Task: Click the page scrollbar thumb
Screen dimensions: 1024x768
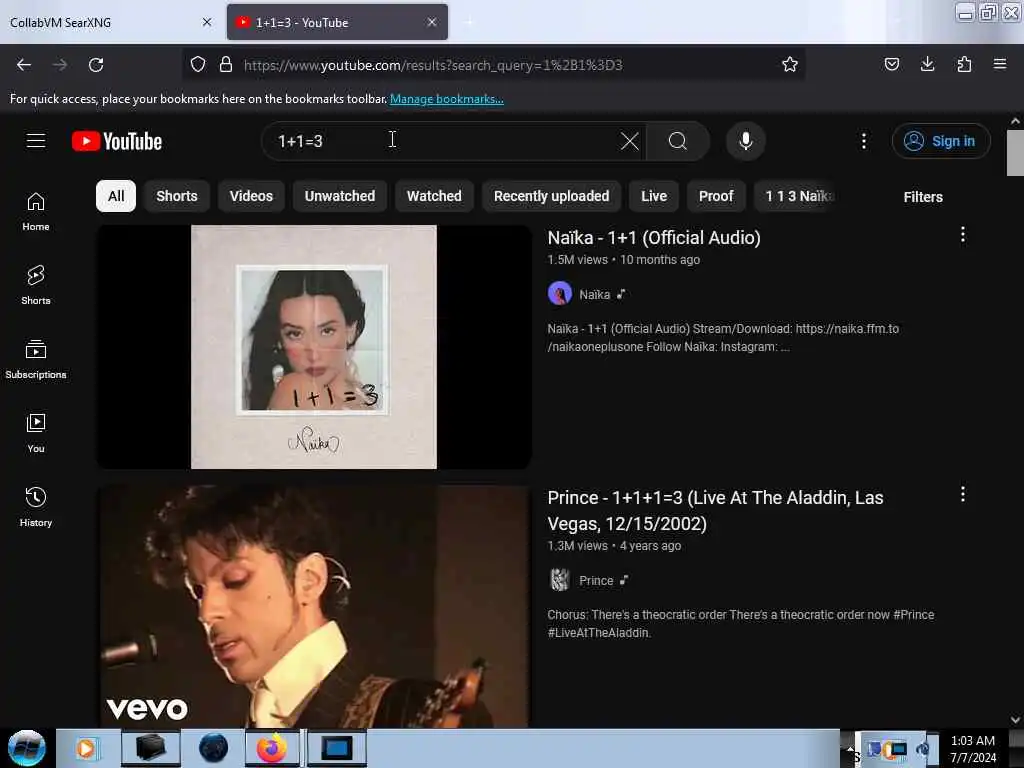Action: [x=1015, y=153]
